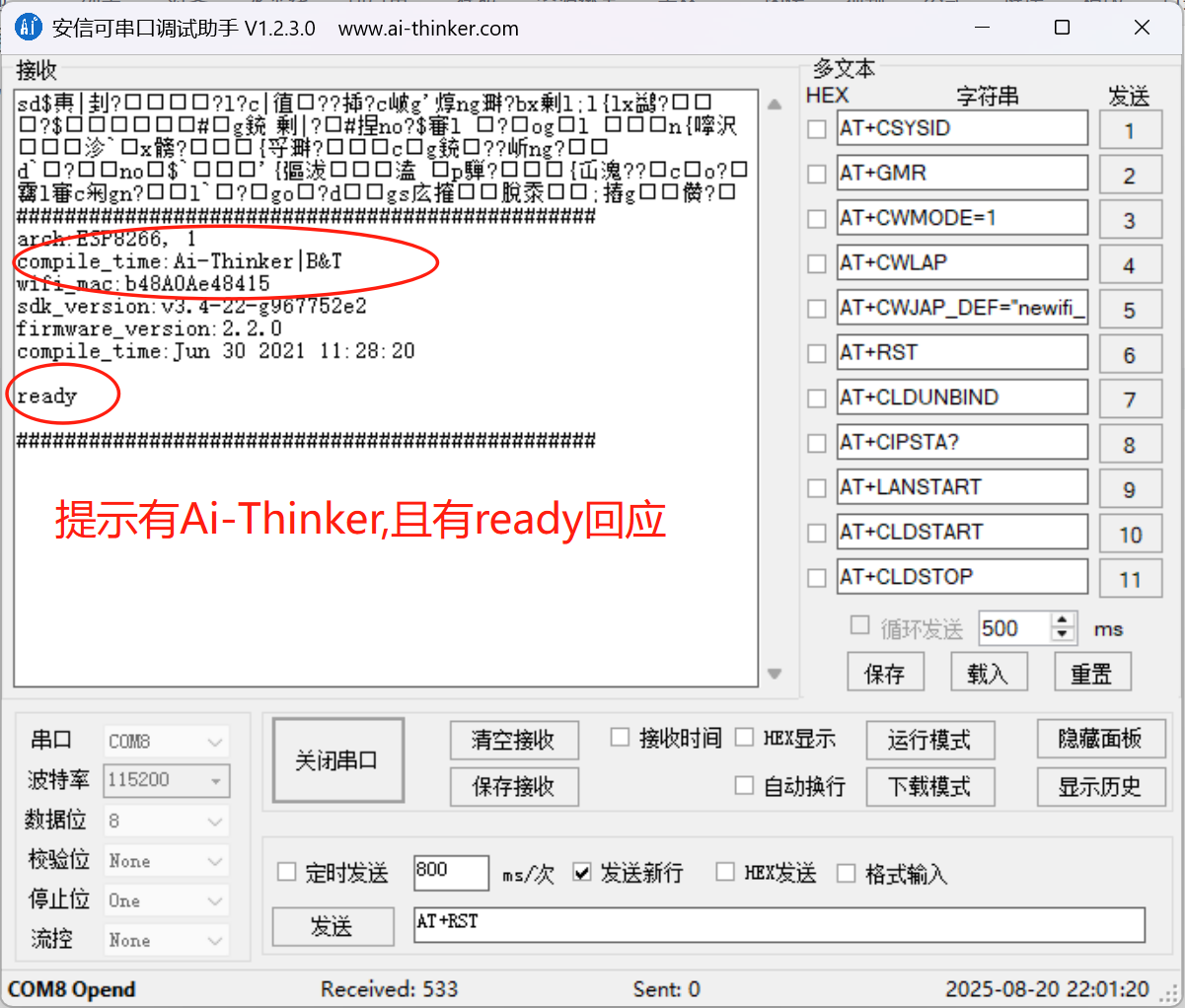Image resolution: width=1185 pixels, height=1008 pixels.
Task: Enable HEX checkbox beside AT+CWMODE=1
Action: (x=817, y=219)
